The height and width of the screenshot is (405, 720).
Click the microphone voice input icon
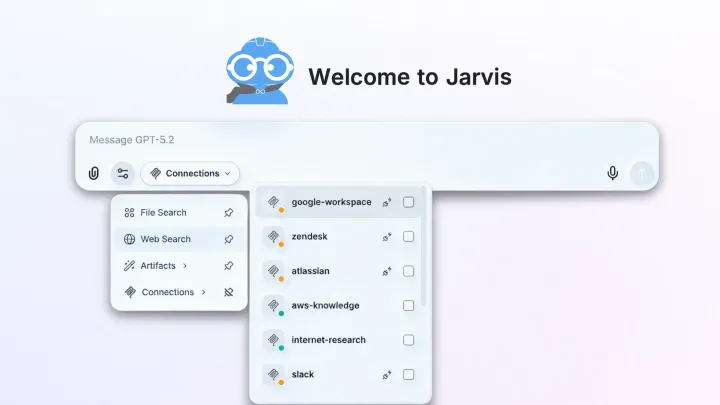tap(612, 173)
